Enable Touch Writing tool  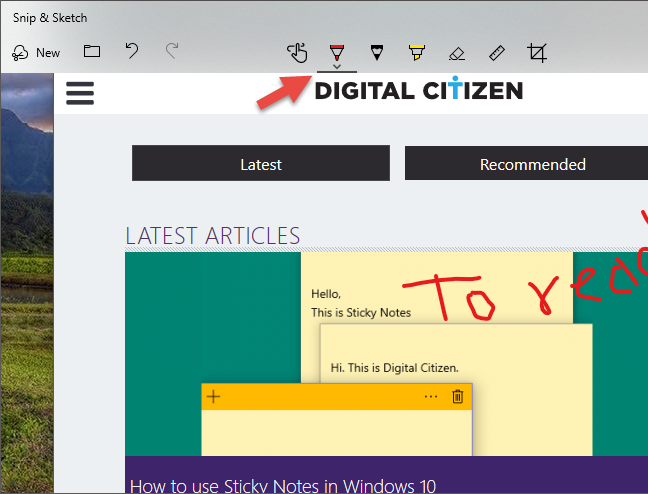[297, 53]
